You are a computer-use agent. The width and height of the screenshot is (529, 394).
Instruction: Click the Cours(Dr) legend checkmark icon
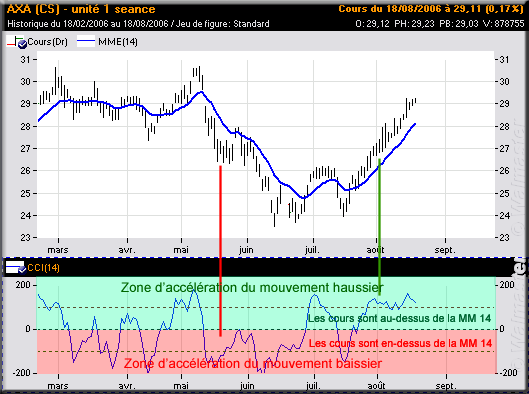point(22,45)
